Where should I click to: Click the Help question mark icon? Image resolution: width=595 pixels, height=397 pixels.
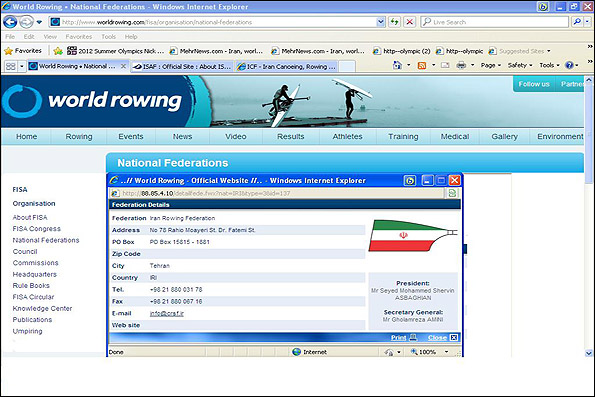click(x=569, y=65)
